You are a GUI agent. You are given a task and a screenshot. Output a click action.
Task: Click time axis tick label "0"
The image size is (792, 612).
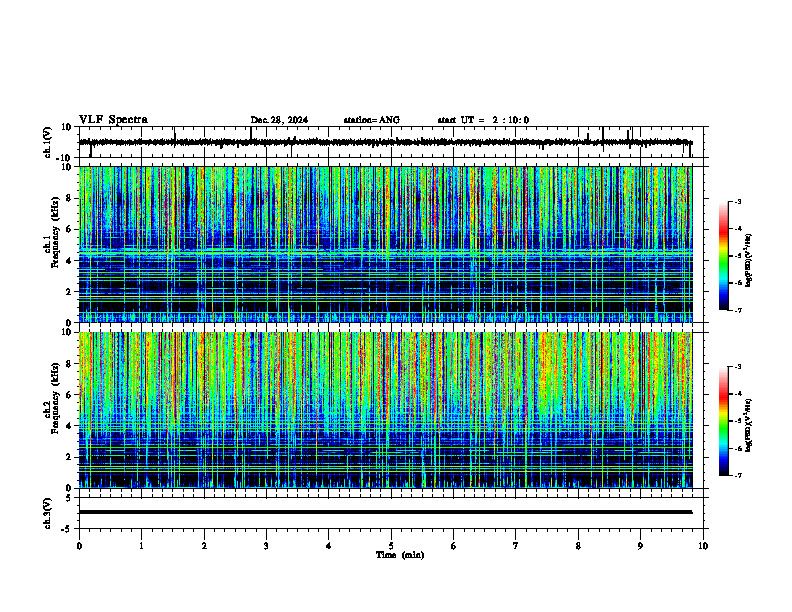[79, 546]
